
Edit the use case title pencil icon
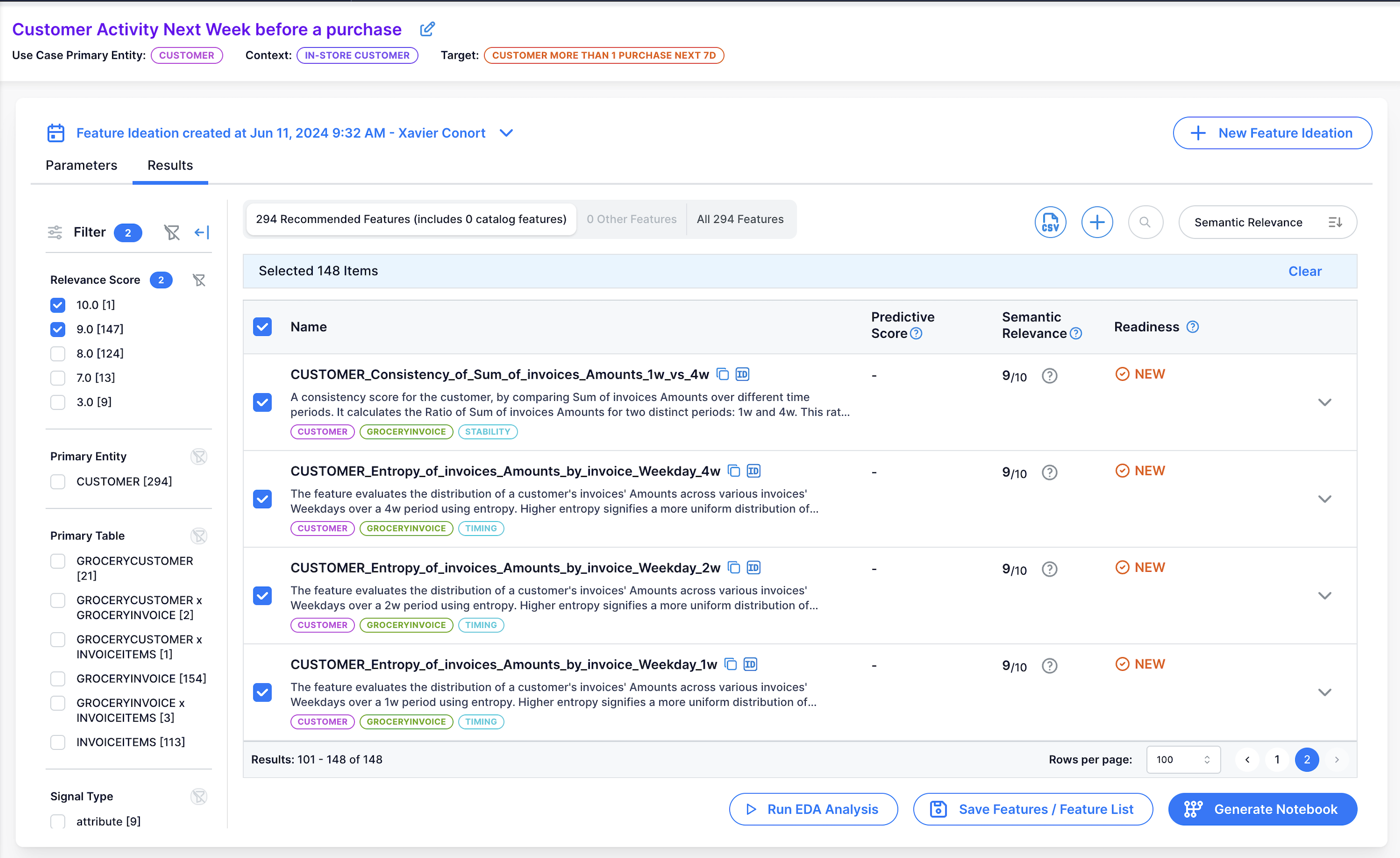tap(427, 29)
